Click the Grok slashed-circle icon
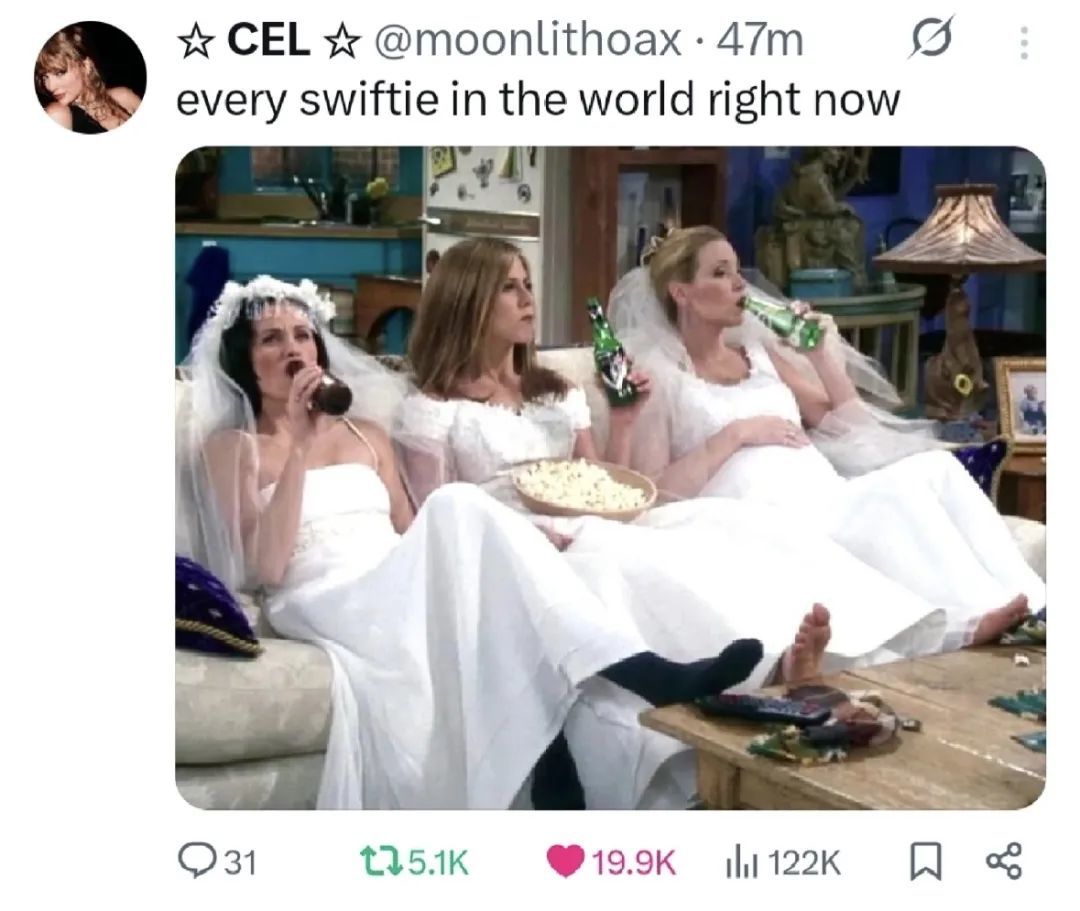The image size is (1080, 911). tap(932, 38)
